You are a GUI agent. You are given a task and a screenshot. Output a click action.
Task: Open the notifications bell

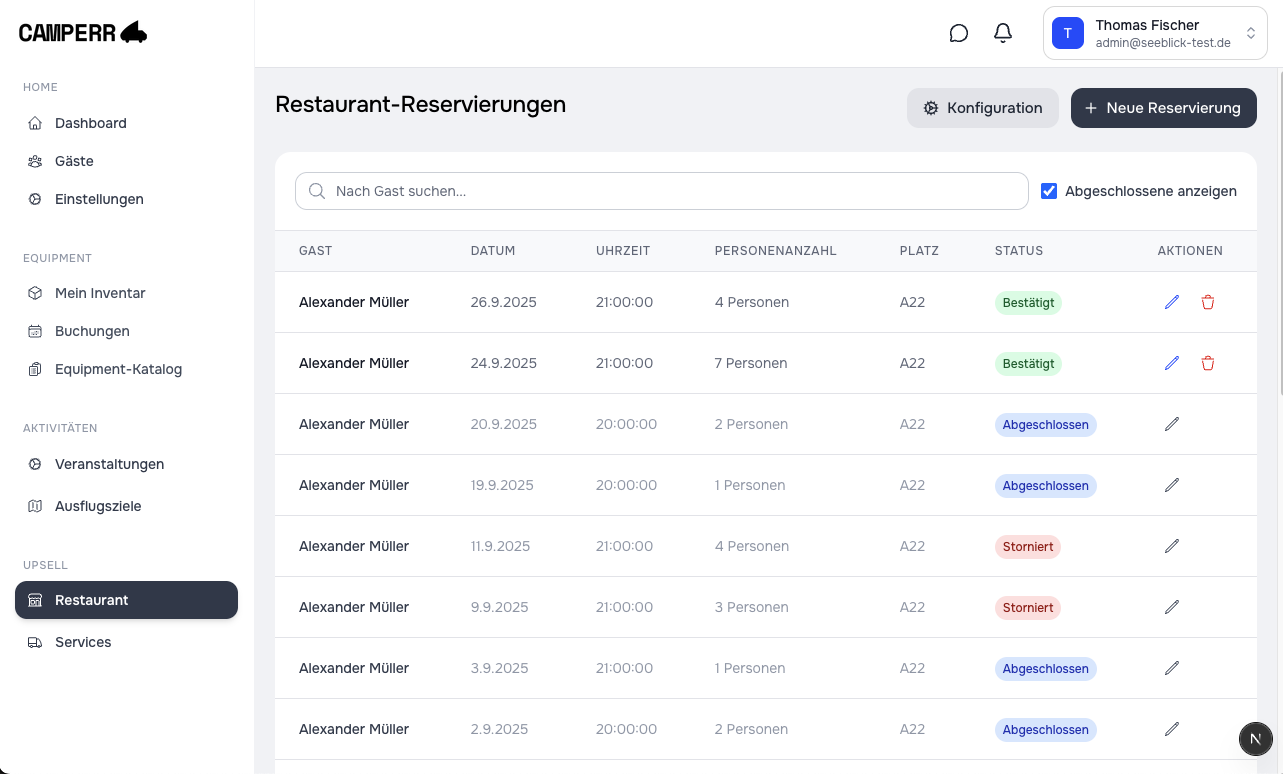(1002, 34)
